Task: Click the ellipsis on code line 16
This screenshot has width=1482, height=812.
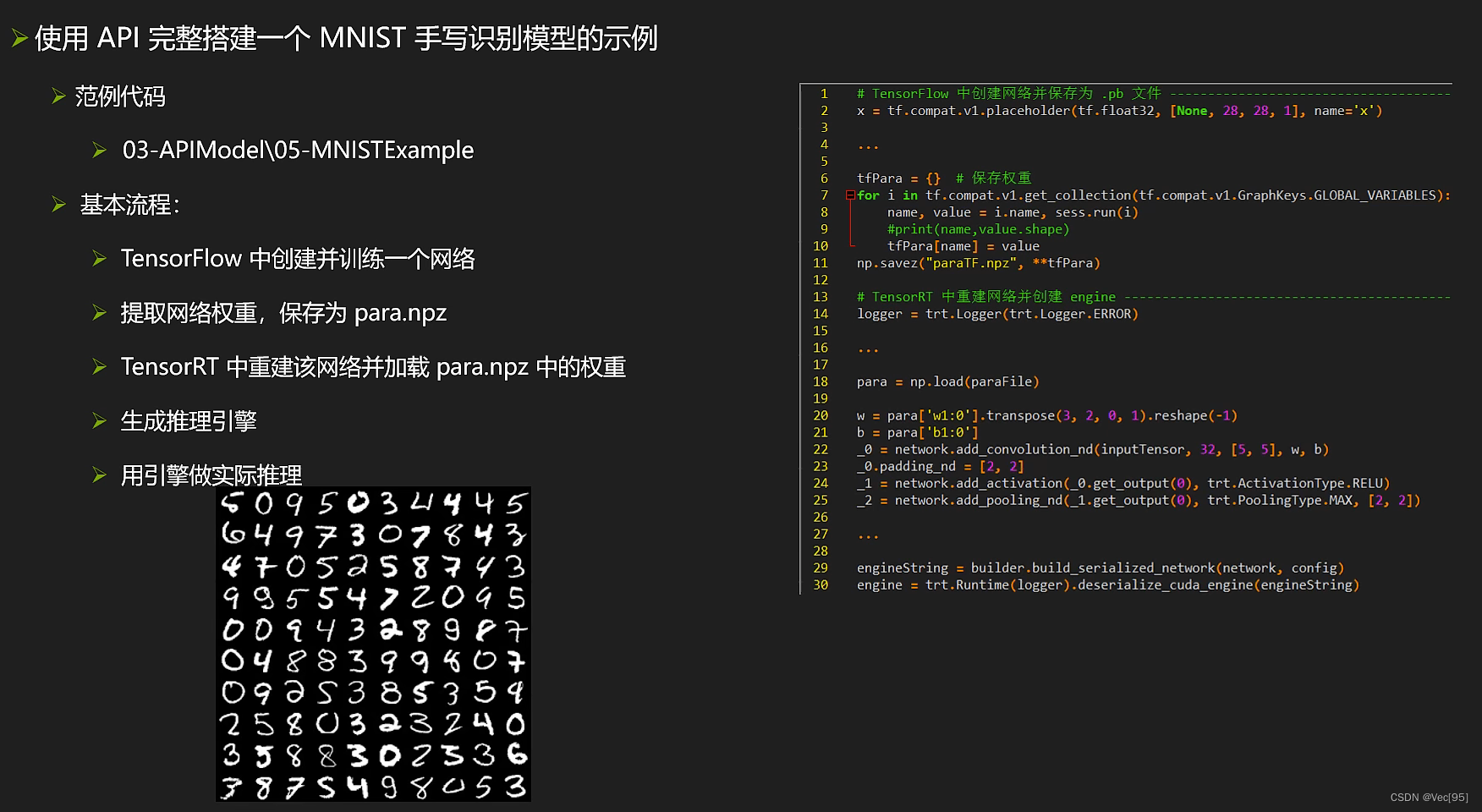Action: coord(868,350)
